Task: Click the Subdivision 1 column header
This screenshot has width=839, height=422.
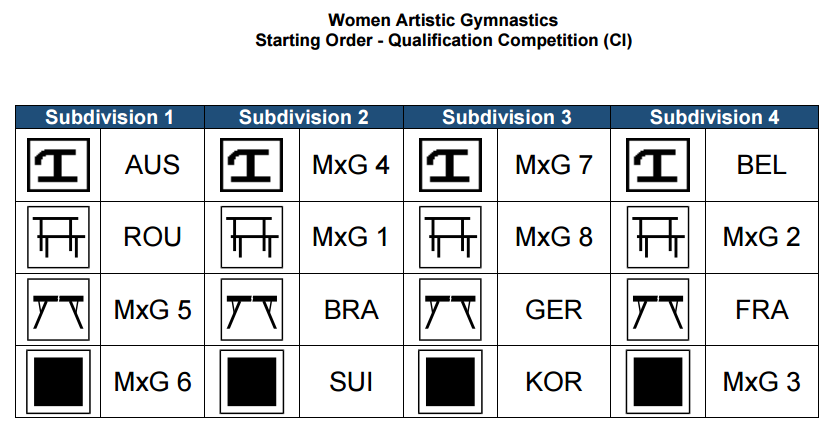Action: click(x=110, y=117)
